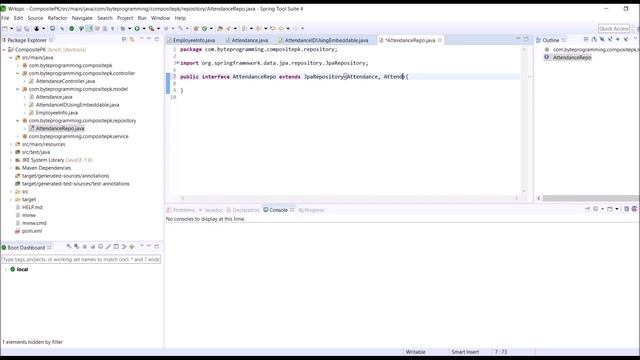This screenshot has width=640, height=360.
Task: Select AttendanceIDUsingEmbeddable.java in Package Explorer
Action: (x=78, y=105)
